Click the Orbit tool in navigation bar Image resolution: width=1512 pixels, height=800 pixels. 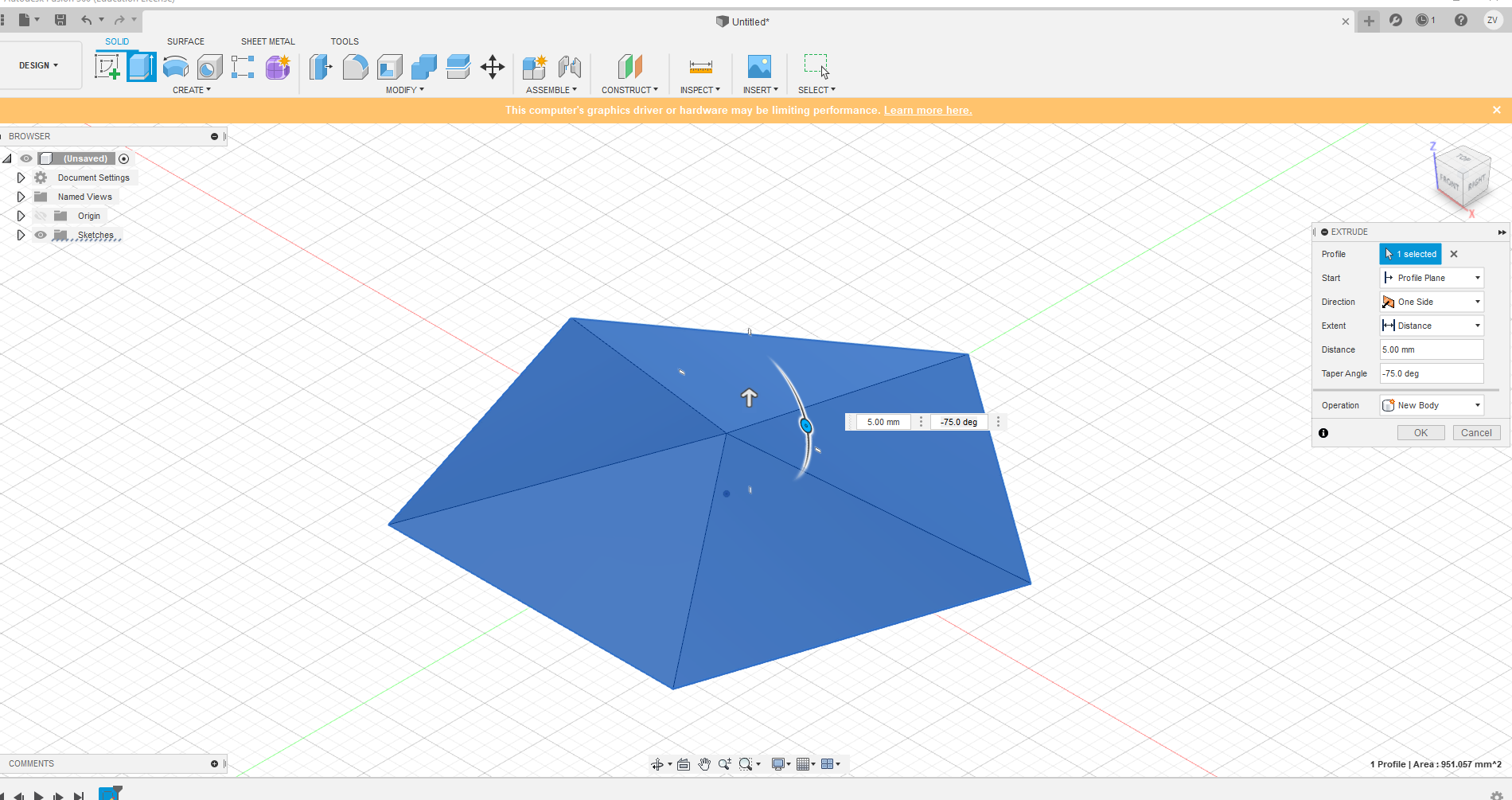click(x=657, y=764)
